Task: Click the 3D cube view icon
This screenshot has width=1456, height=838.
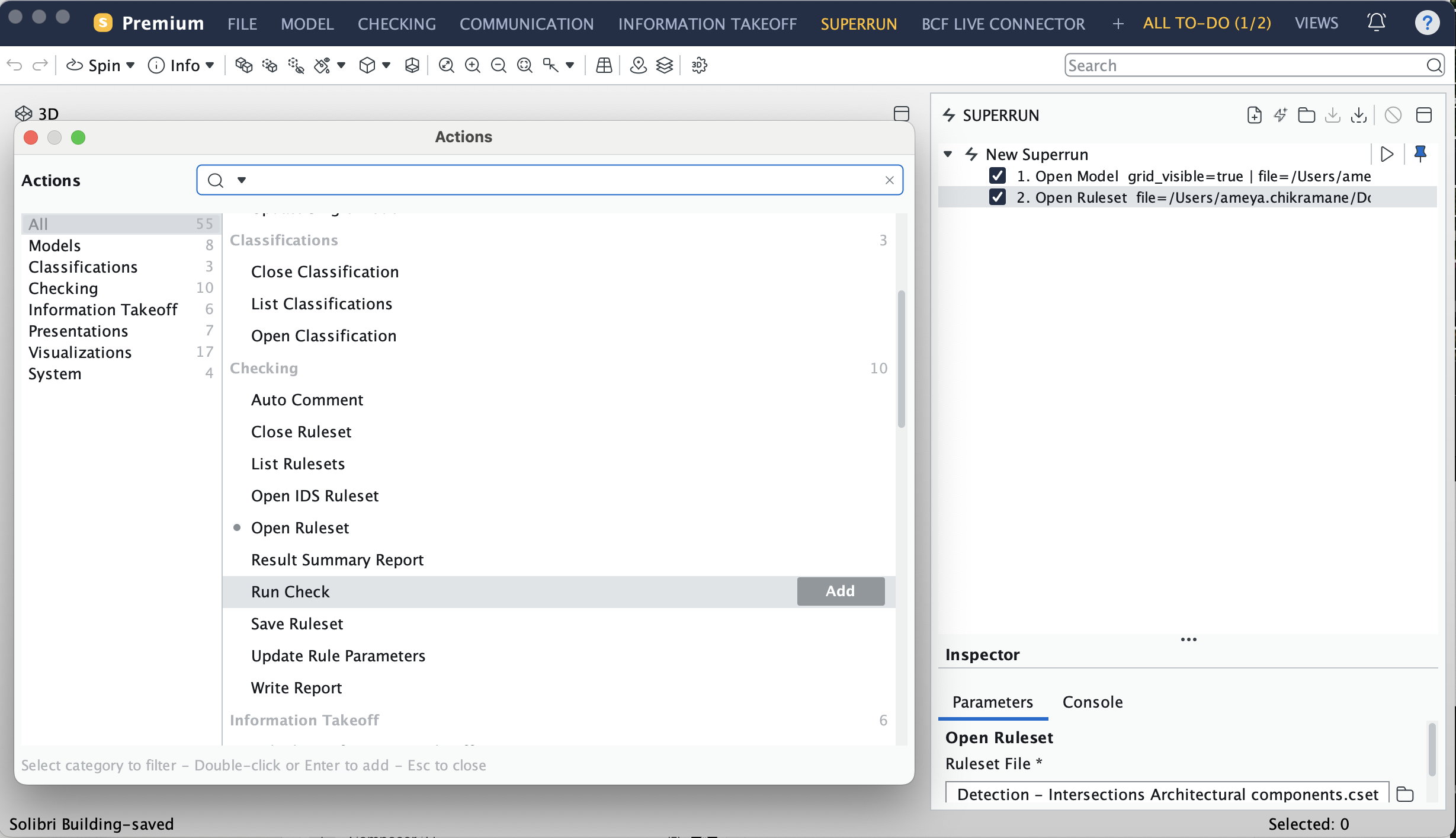Action: [x=367, y=65]
